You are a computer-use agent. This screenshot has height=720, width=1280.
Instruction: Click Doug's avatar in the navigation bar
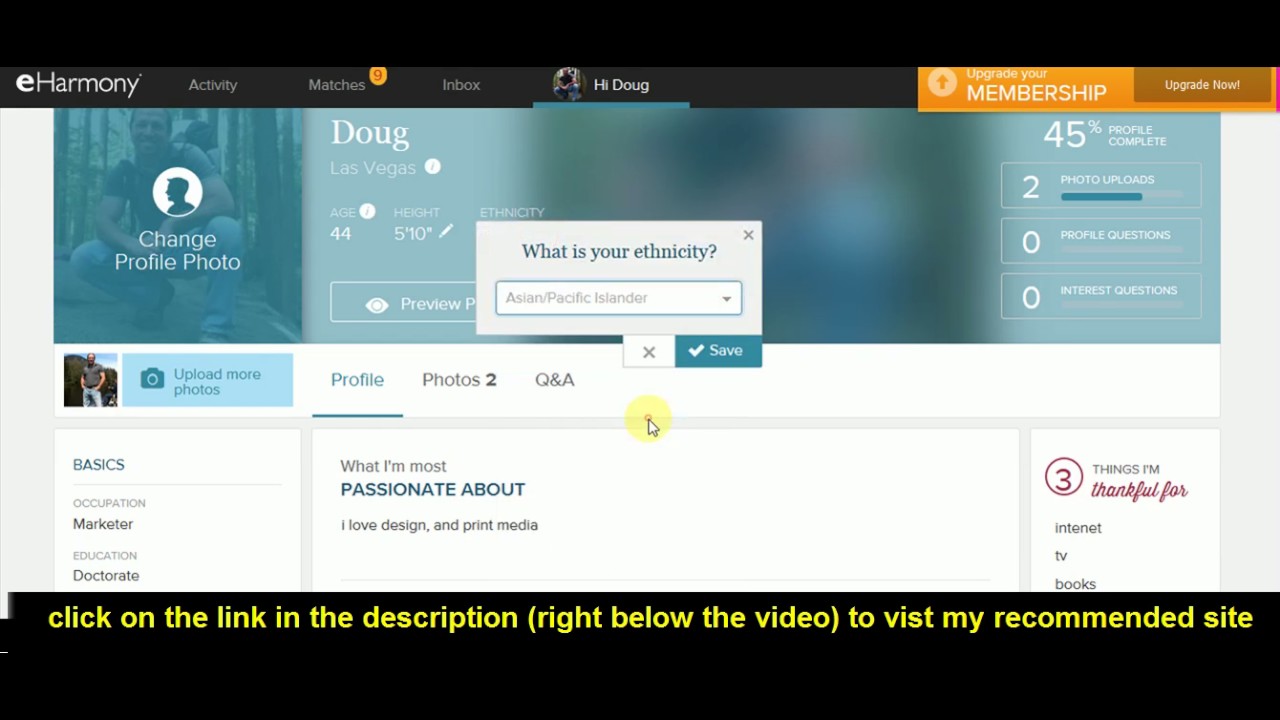568,84
